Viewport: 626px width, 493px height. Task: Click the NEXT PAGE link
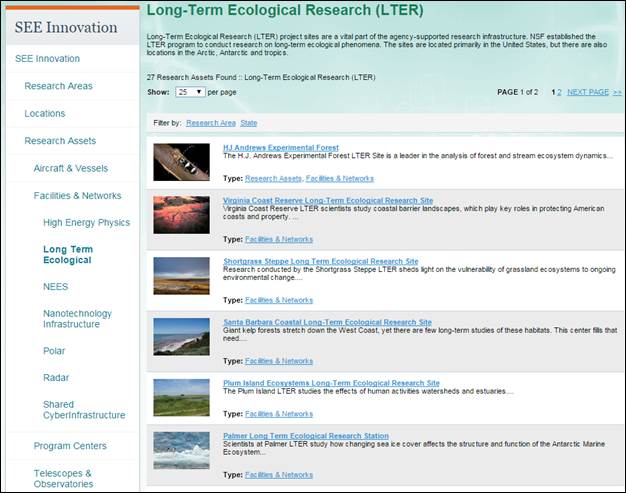[x=587, y=92]
